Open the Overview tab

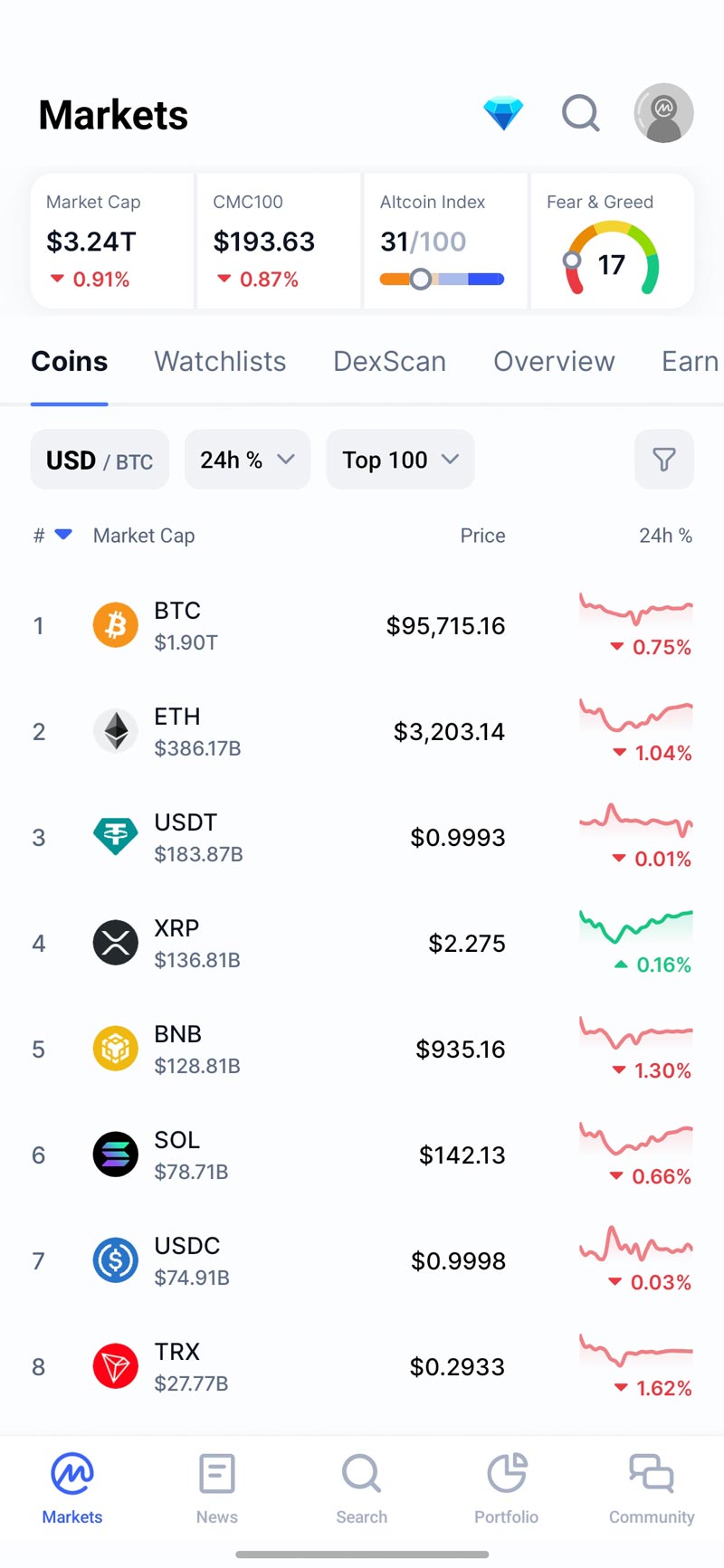pos(554,361)
